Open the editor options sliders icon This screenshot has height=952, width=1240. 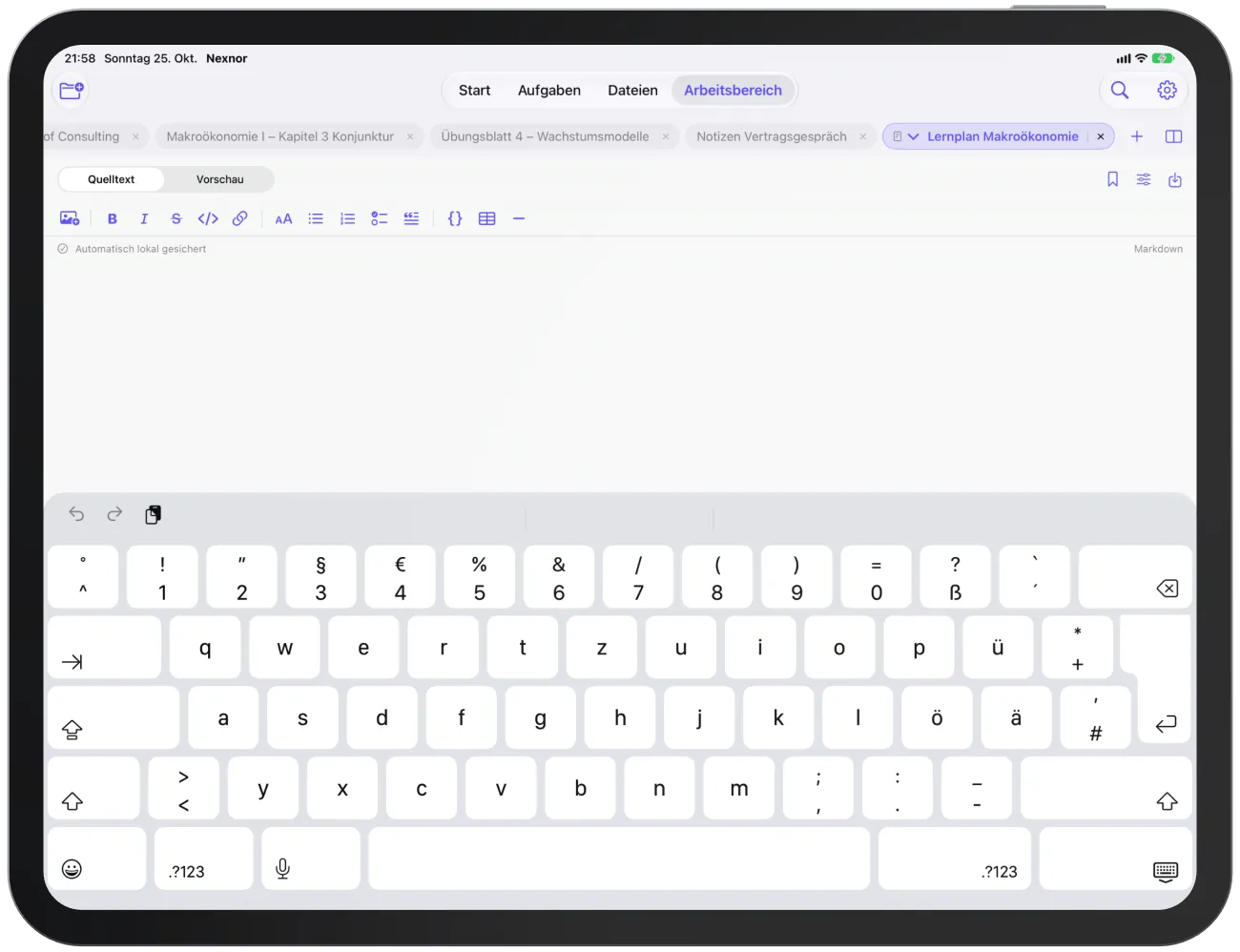pos(1144,179)
